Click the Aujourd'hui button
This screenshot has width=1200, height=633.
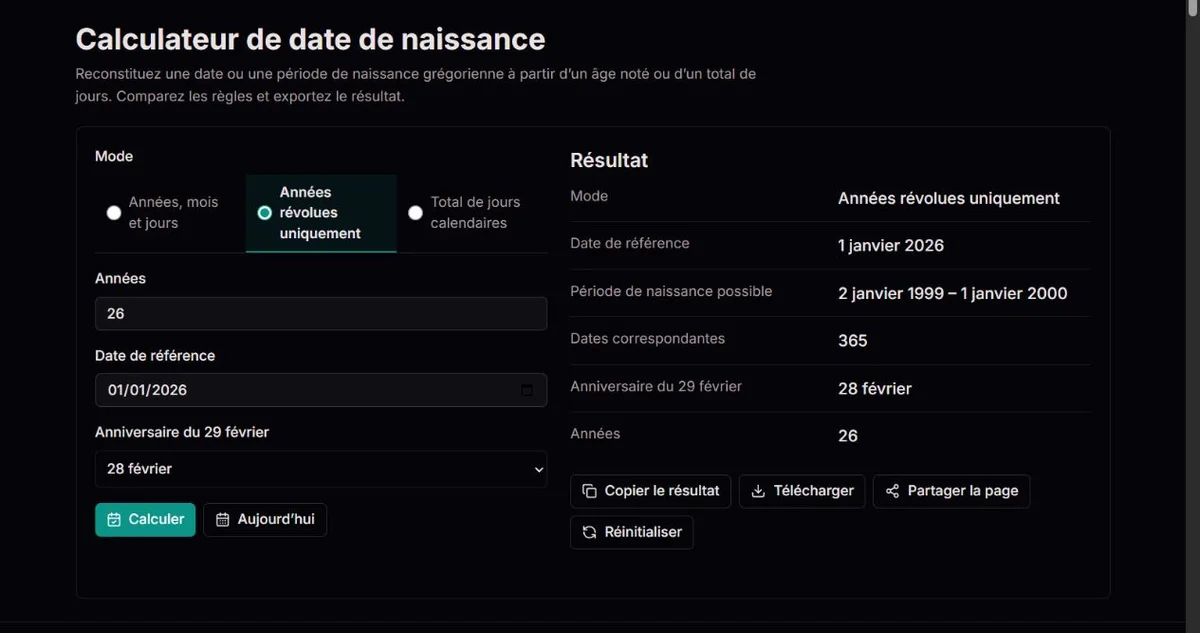pos(265,520)
